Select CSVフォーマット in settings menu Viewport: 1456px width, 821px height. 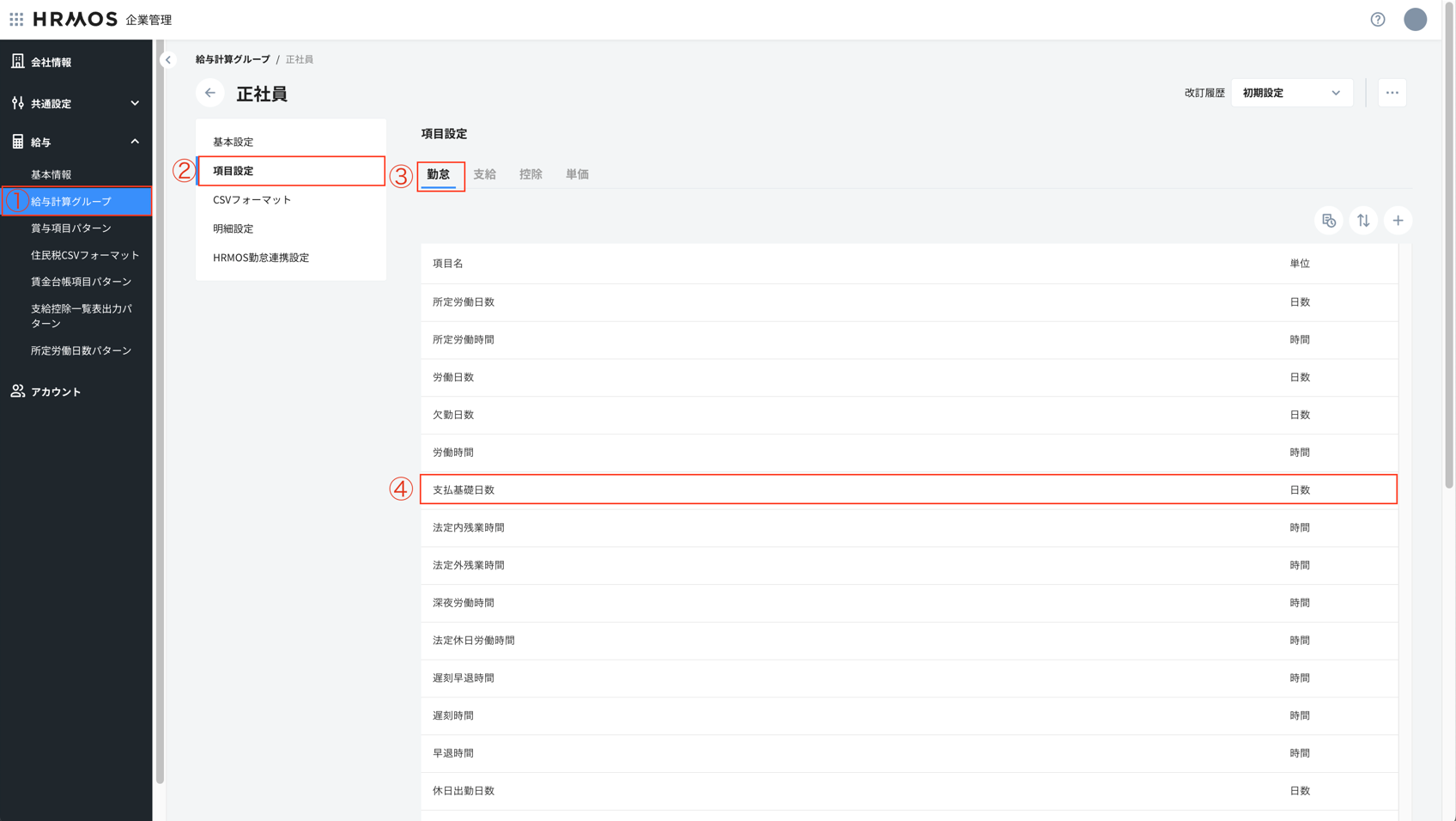coord(252,200)
